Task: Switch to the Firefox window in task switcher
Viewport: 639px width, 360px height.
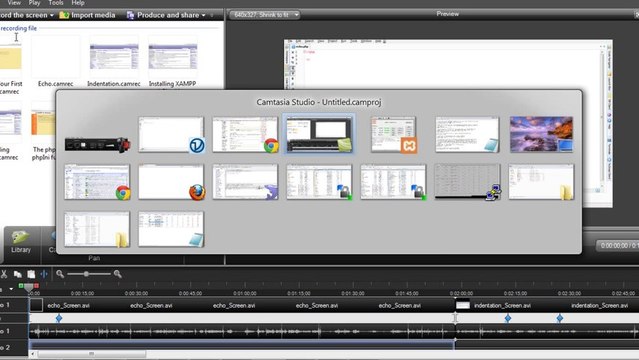Action: tap(171, 182)
